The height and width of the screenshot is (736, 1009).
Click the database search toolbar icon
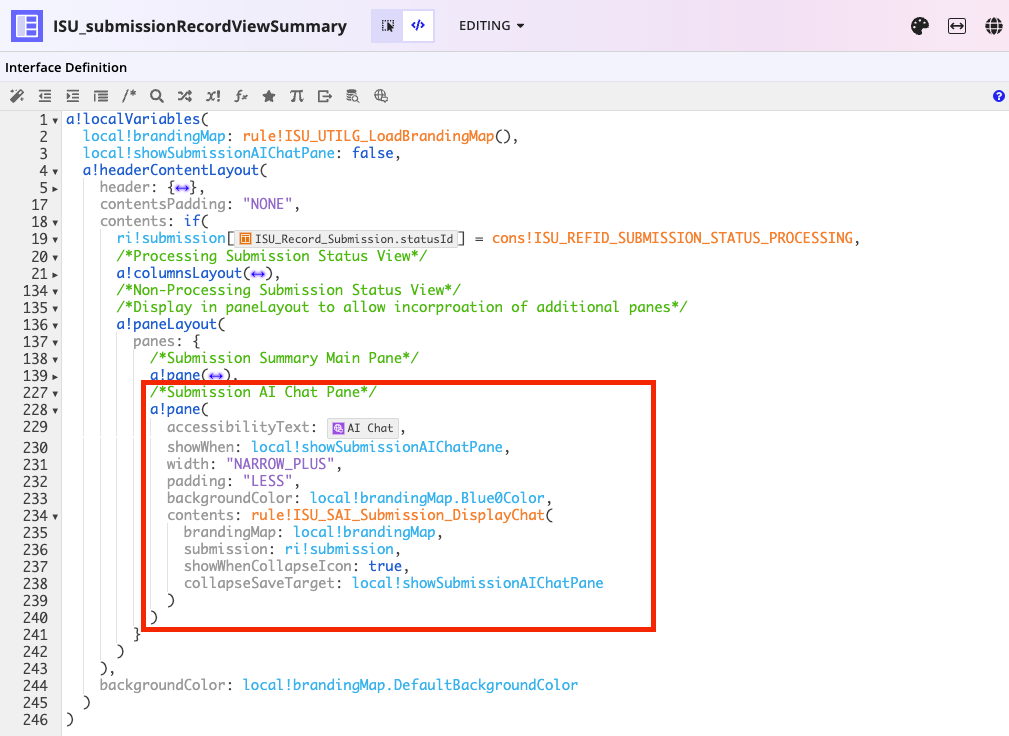coord(353,96)
